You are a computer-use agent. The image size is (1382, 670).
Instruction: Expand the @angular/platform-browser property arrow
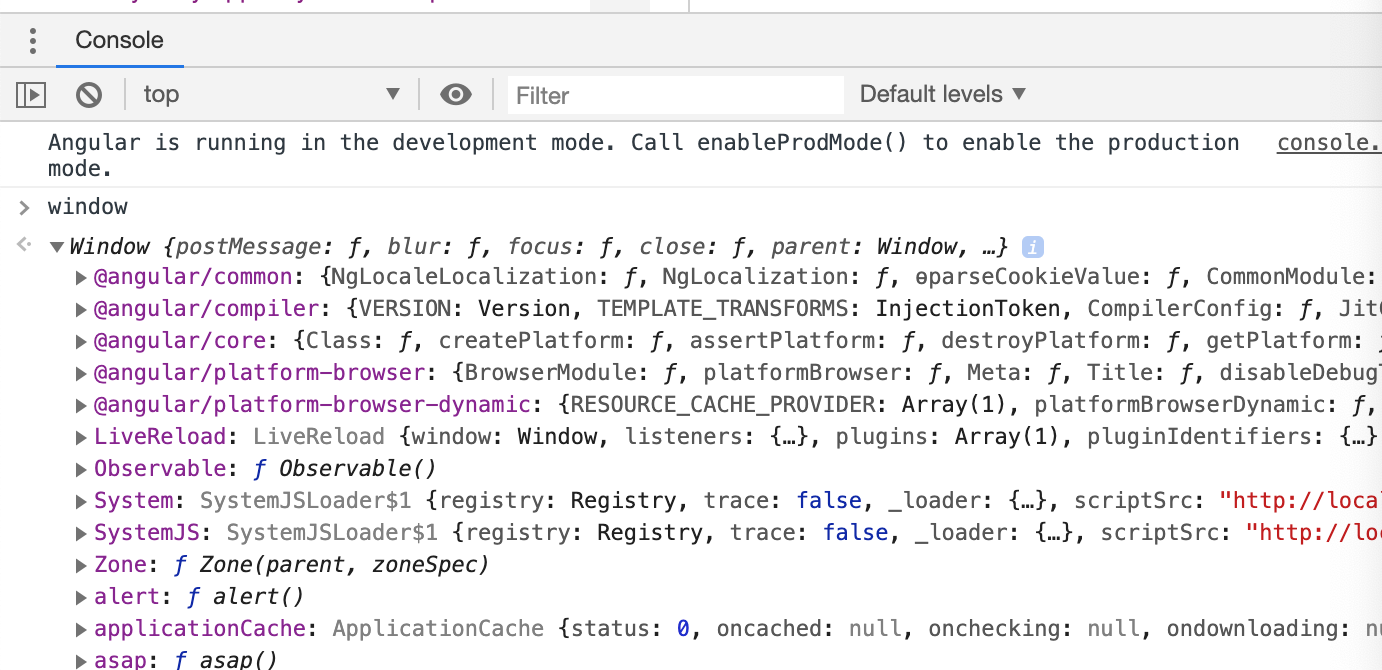click(82, 373)
